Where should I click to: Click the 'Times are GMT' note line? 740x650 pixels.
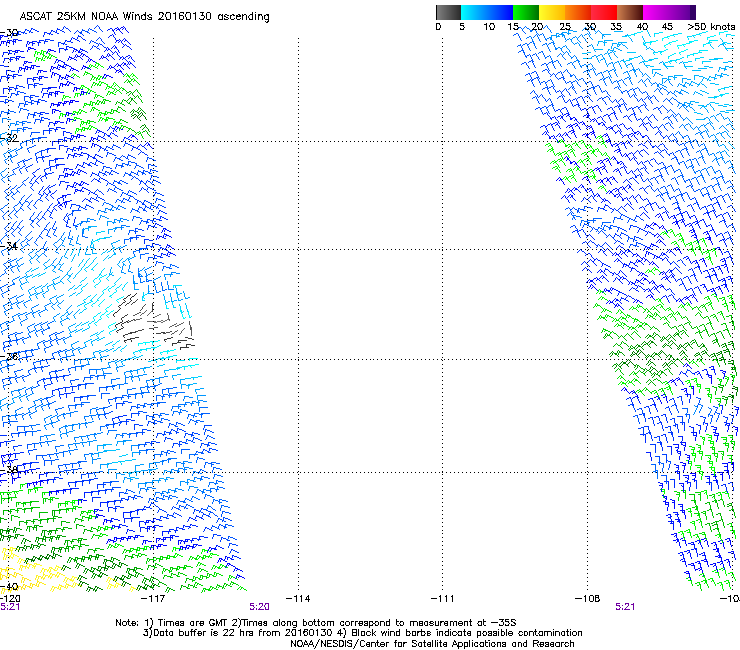[316, 623]
